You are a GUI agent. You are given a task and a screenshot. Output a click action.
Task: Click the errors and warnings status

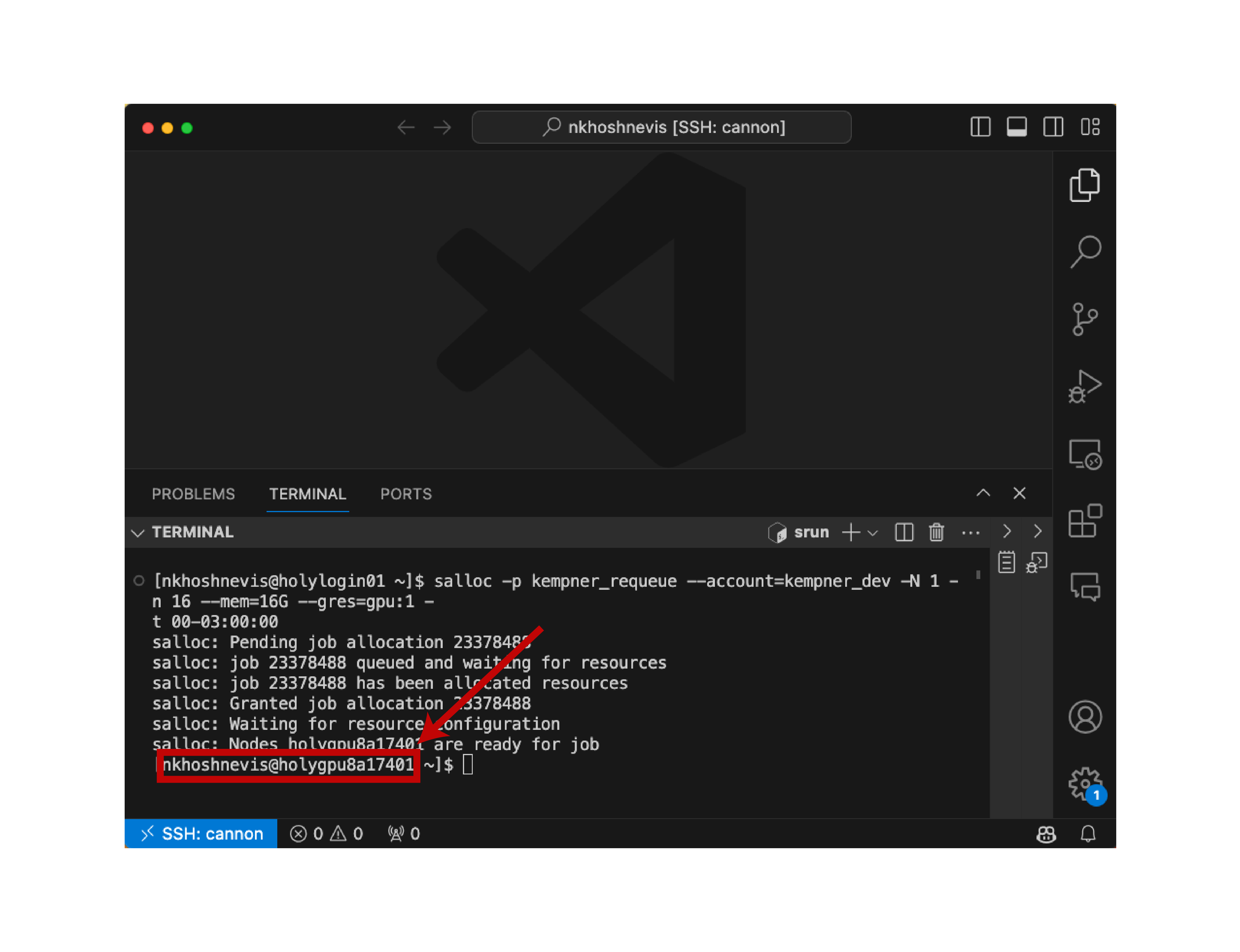[326, 833]
